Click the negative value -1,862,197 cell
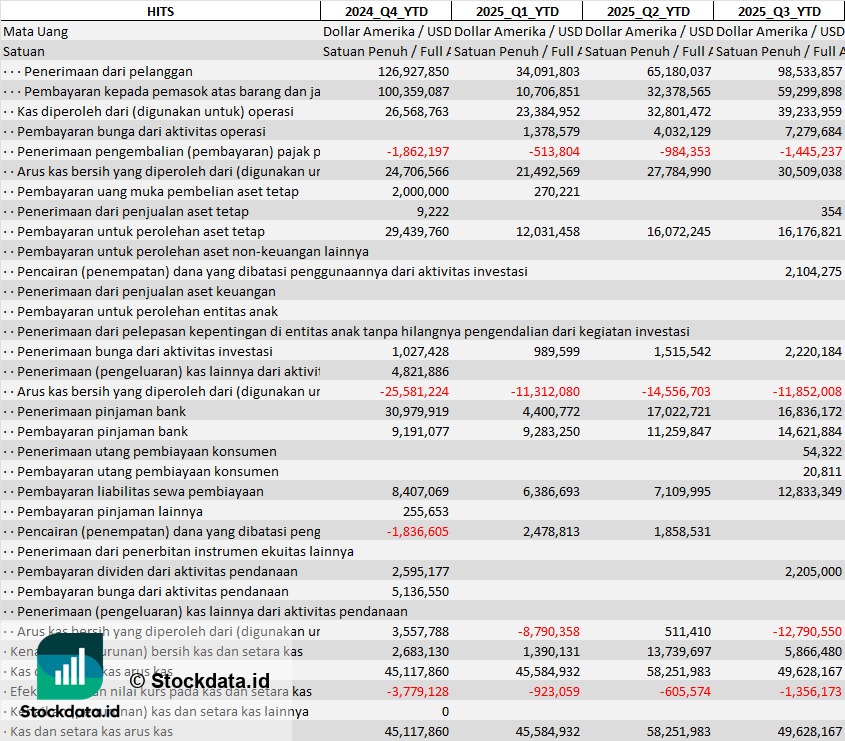This screenshot has width=845, height=741. (417, 151)
